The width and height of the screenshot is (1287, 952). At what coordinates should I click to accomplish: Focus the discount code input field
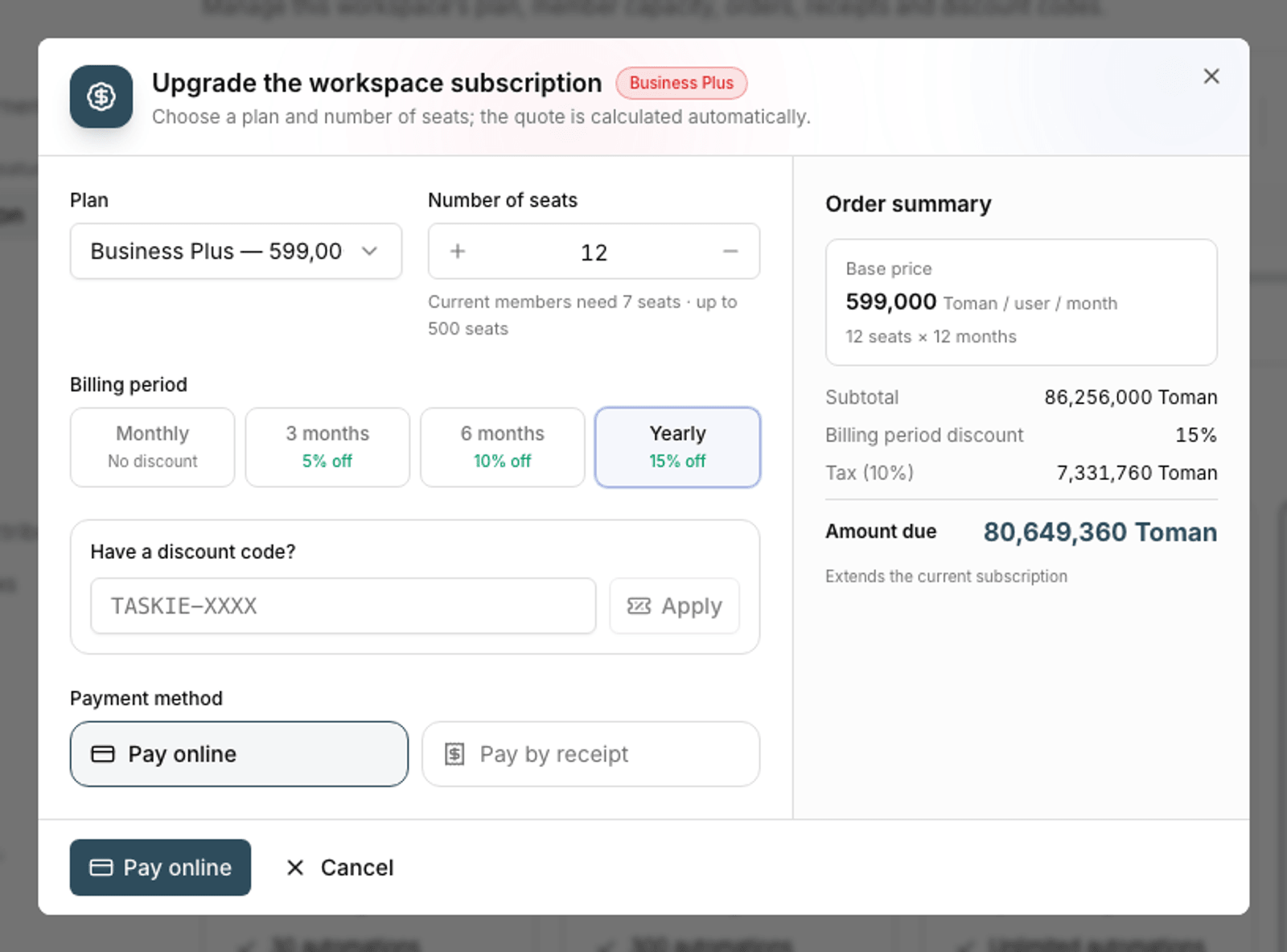click(x=343, y=605)
